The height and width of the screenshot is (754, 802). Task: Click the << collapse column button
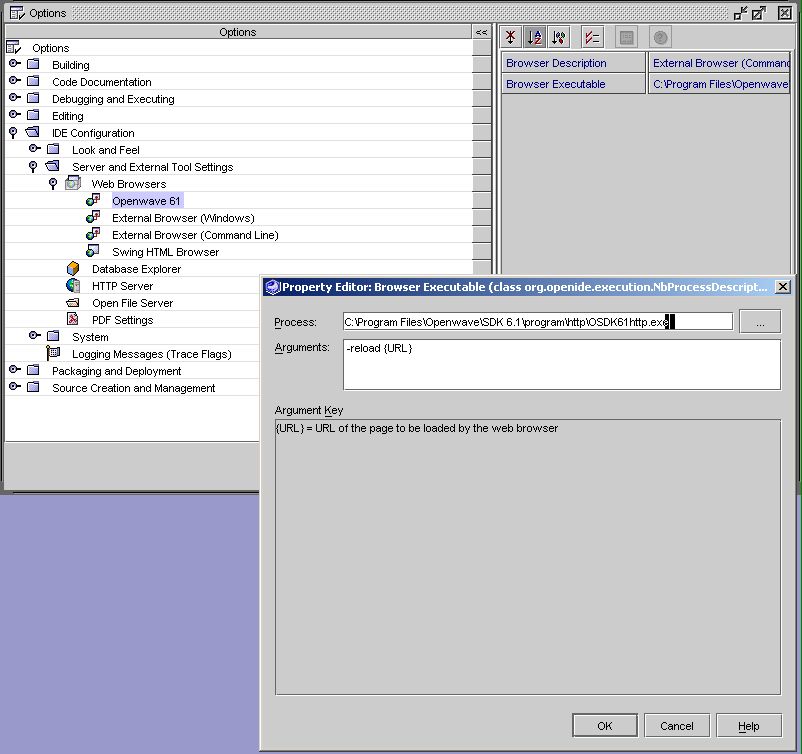pyautogui.click(x=481, y=32)
